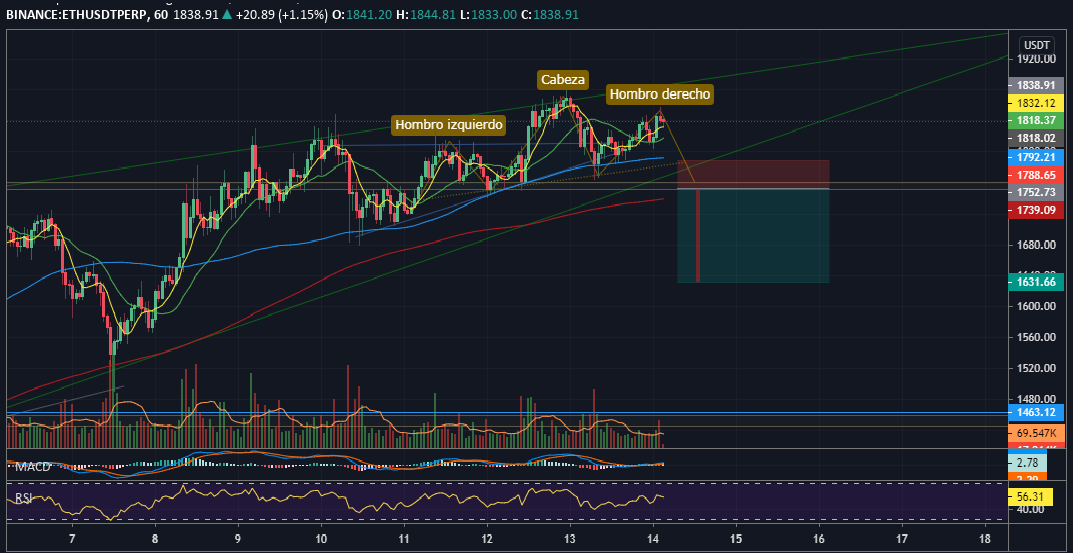The image size is (1073, 553).
Task: Click the blue 1463.12 price label
Action: coord(1038,412)
